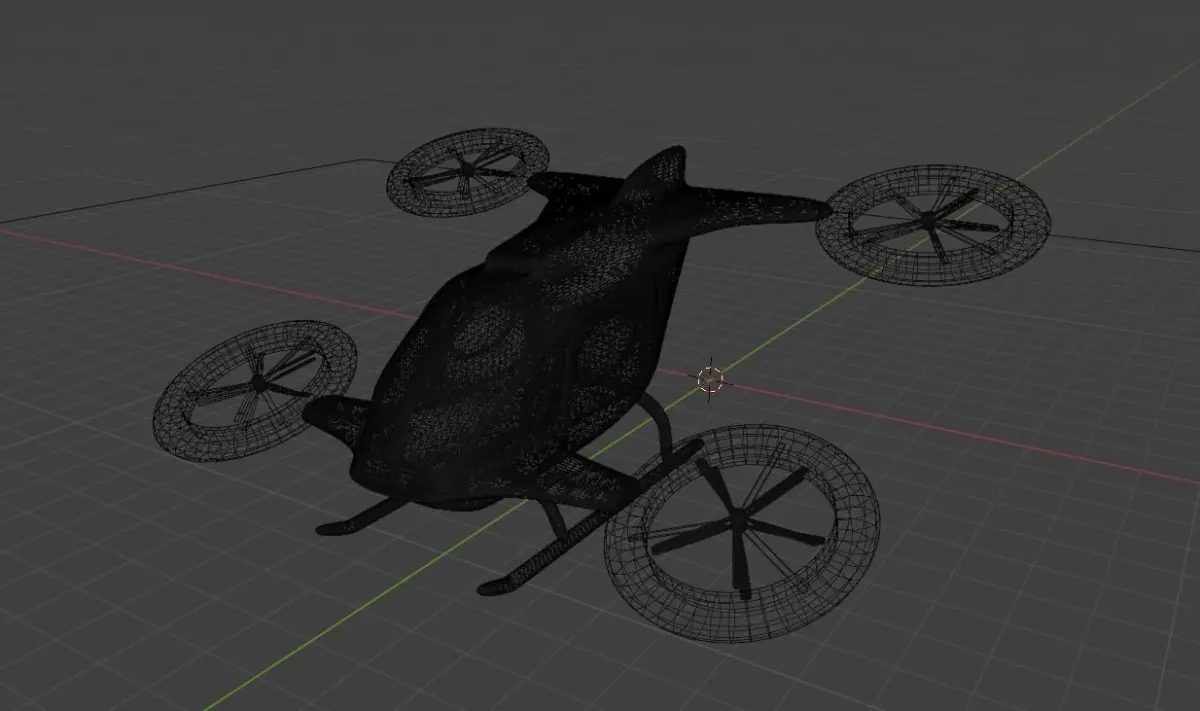Select the dorsal fin on top of fuselage
The width and height of the screenshot is (1200, 711).
tap(658, 175)
